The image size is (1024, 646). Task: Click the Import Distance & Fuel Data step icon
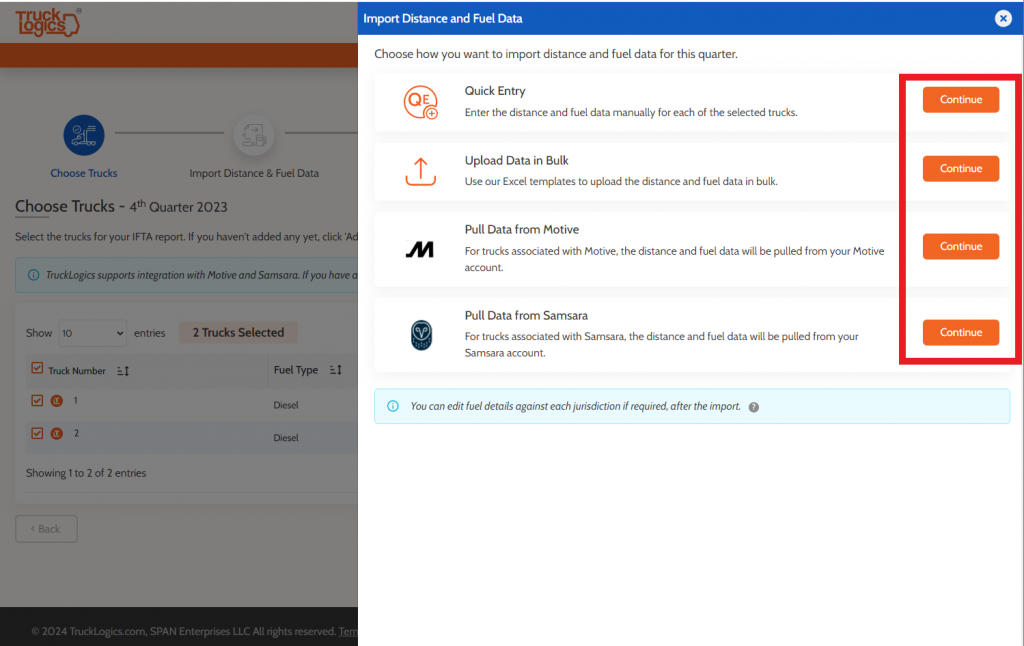point(254,135)
